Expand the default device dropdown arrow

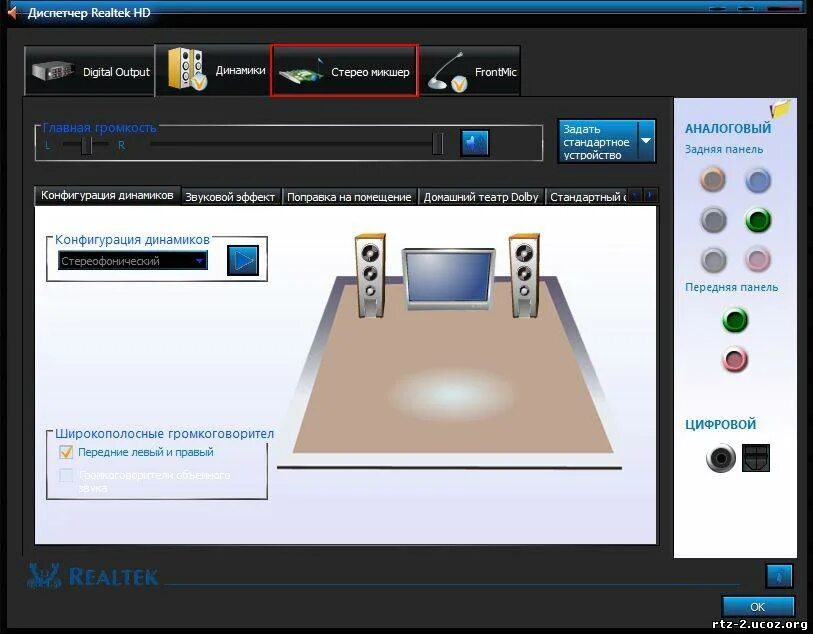[647, 141]
